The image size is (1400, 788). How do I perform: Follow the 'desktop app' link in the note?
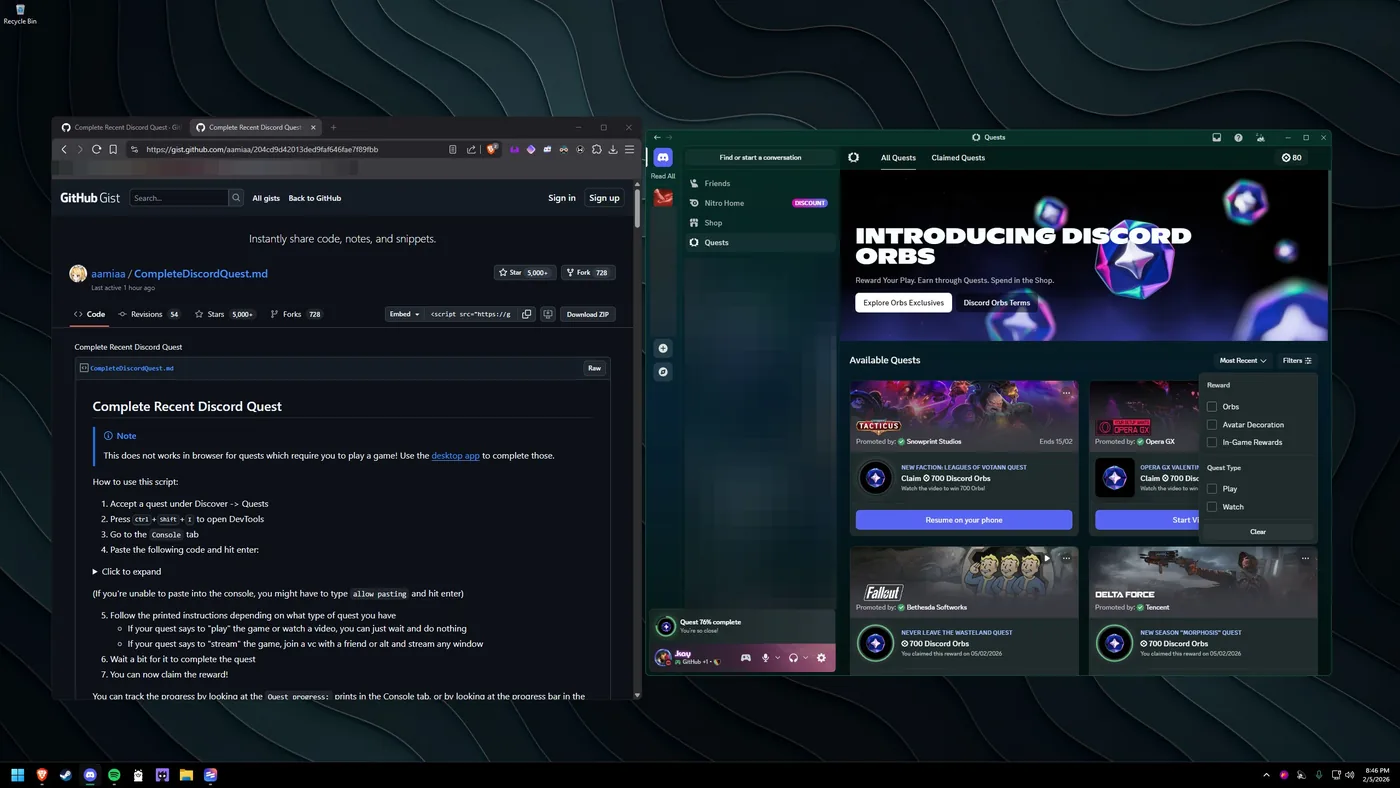(455, 456)
